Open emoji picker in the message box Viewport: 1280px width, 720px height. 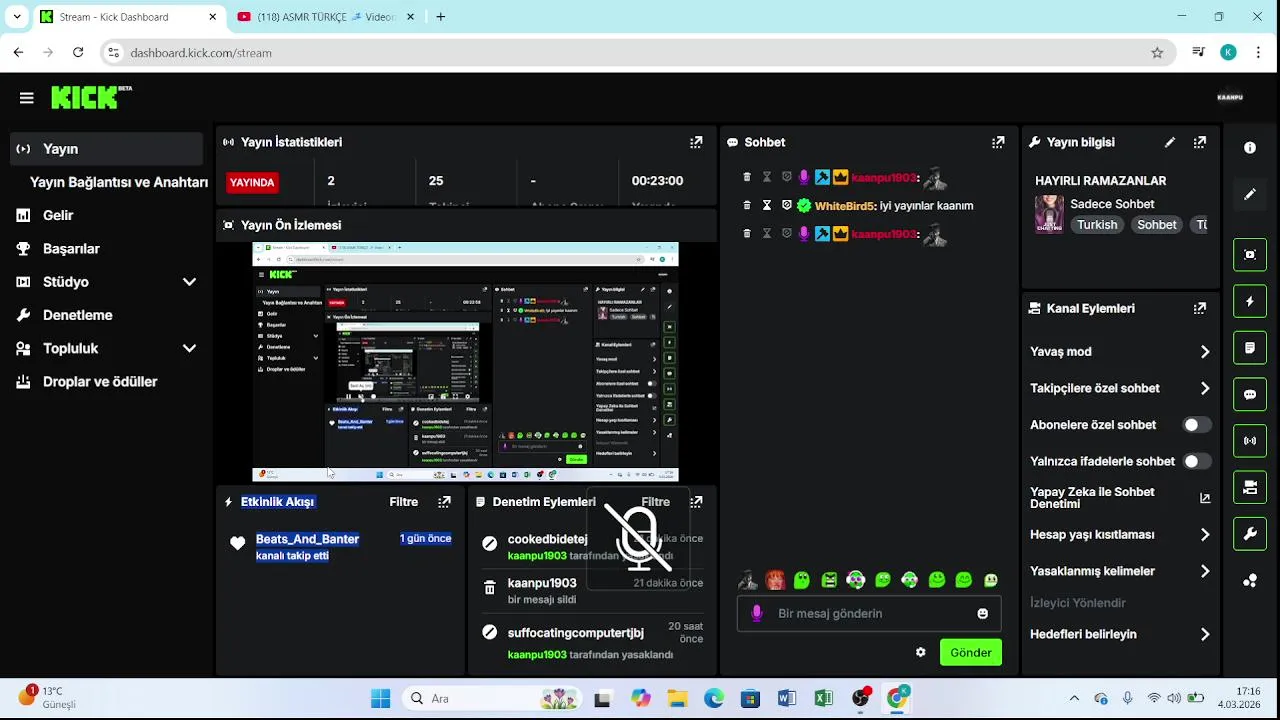click(983, 613)
